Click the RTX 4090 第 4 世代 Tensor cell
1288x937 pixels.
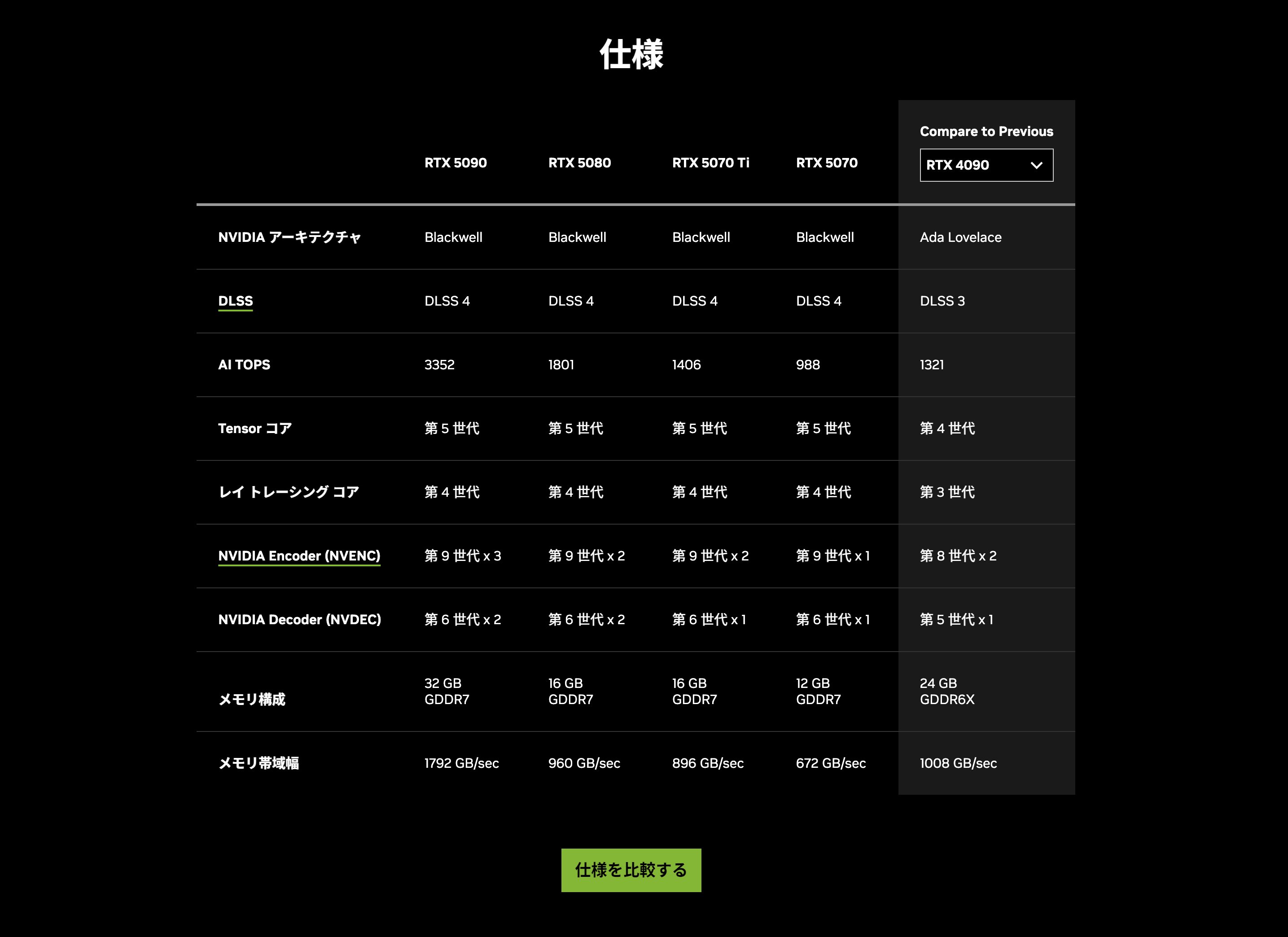(x=947, y=428)
